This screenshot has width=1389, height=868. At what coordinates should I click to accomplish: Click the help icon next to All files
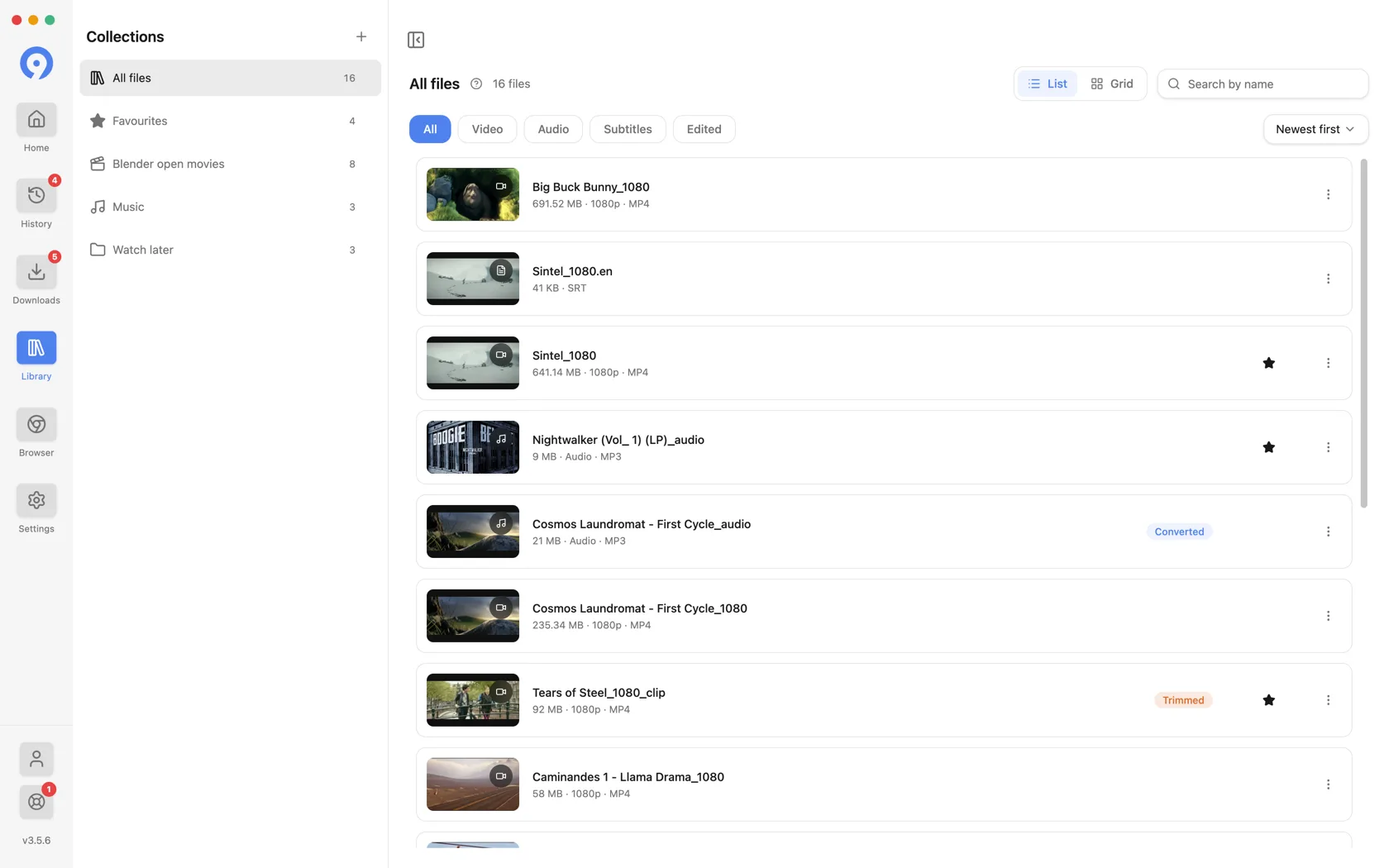pyautogui.click(x=476, y=83)
